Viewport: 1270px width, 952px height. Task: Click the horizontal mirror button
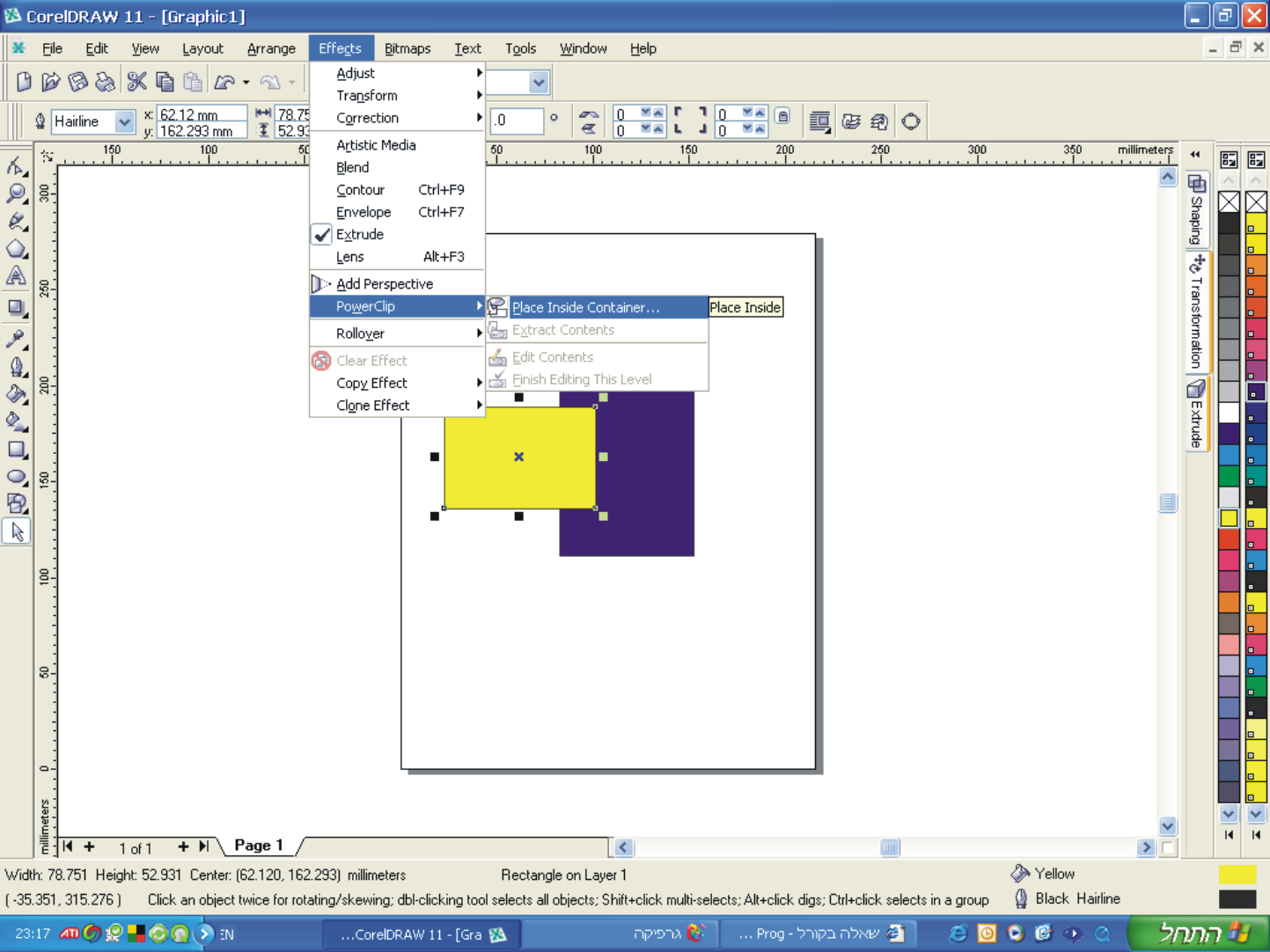click(589, 114)
